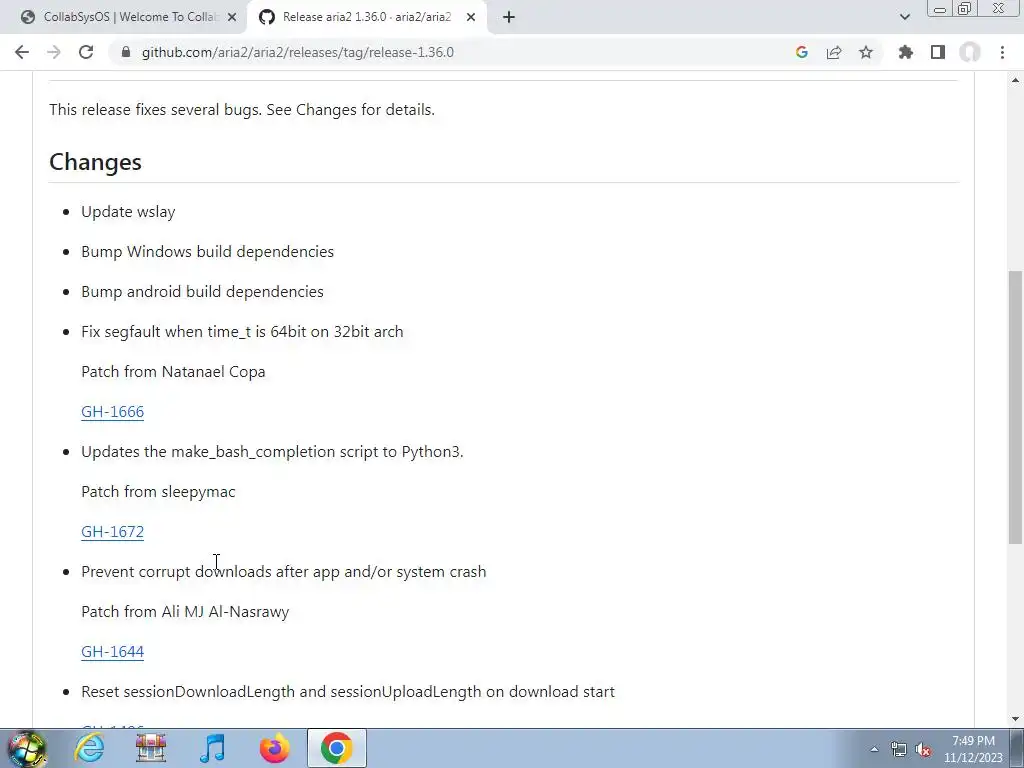The image size is (1024, 768).
Task: Launch Internet Explorer from the taskbar
Action: (88, 748)
